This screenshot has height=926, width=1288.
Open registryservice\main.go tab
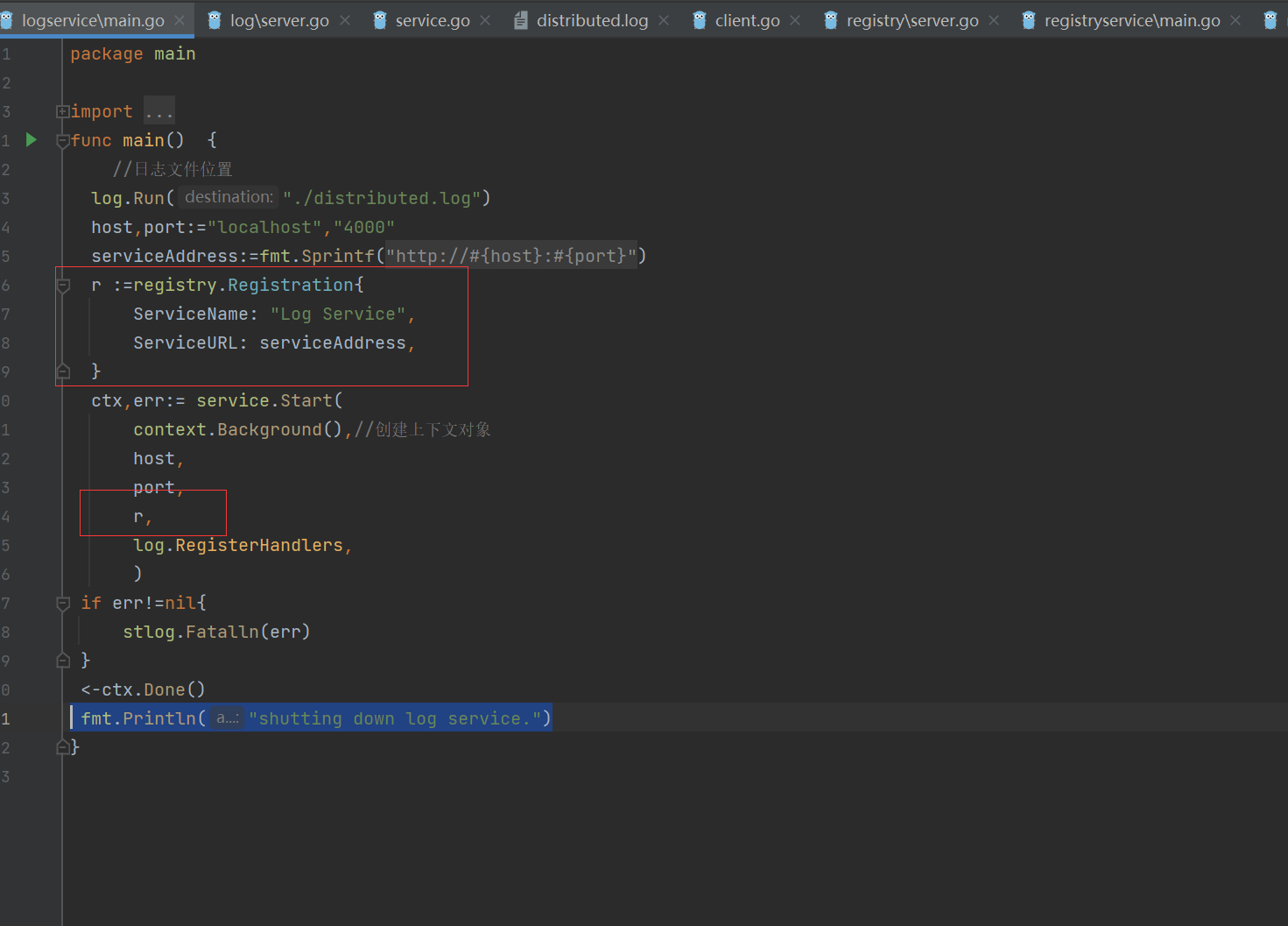point(1132,20)
